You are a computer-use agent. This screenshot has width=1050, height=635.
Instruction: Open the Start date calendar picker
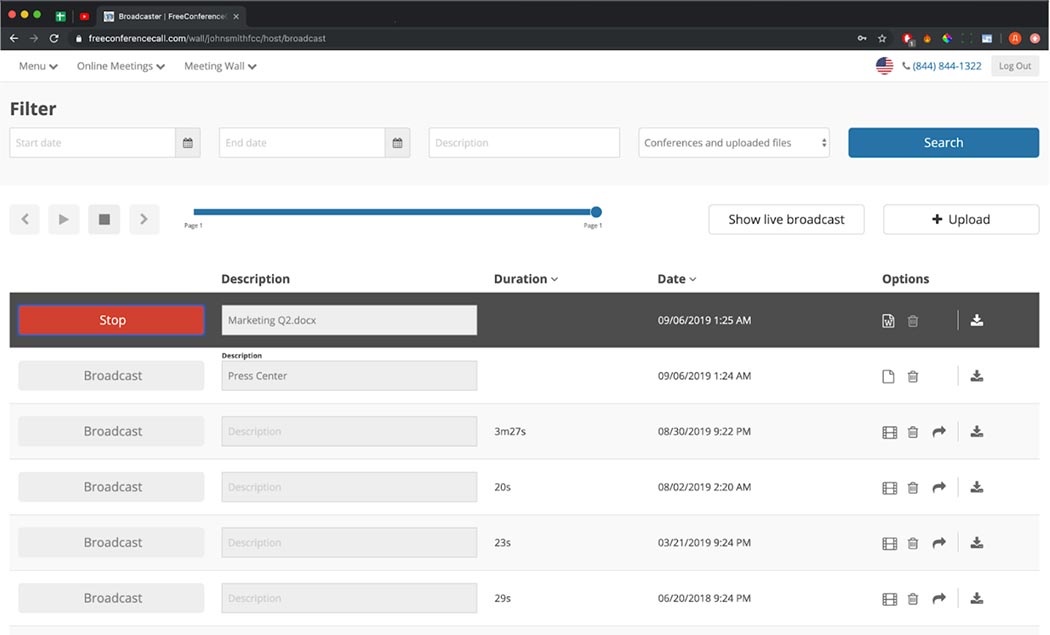(x=187, y=142)
